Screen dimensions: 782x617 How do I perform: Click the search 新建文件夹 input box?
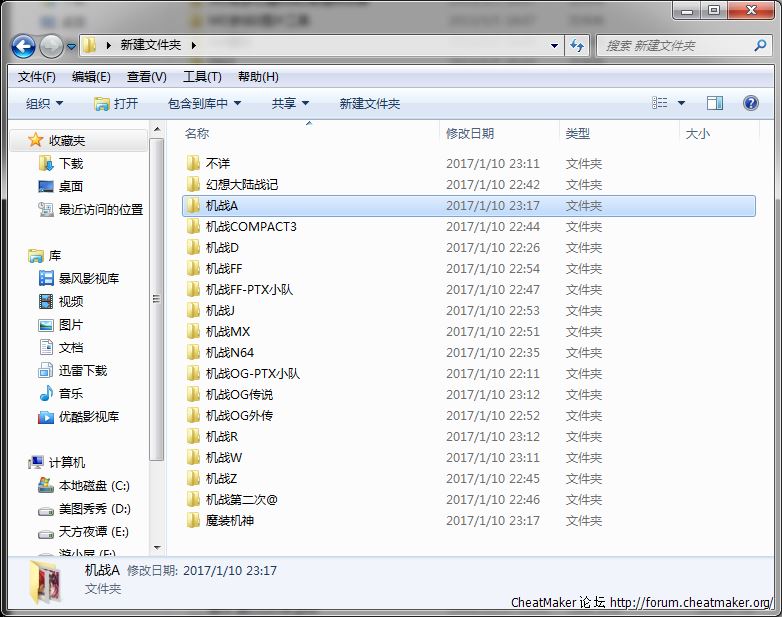675,45
